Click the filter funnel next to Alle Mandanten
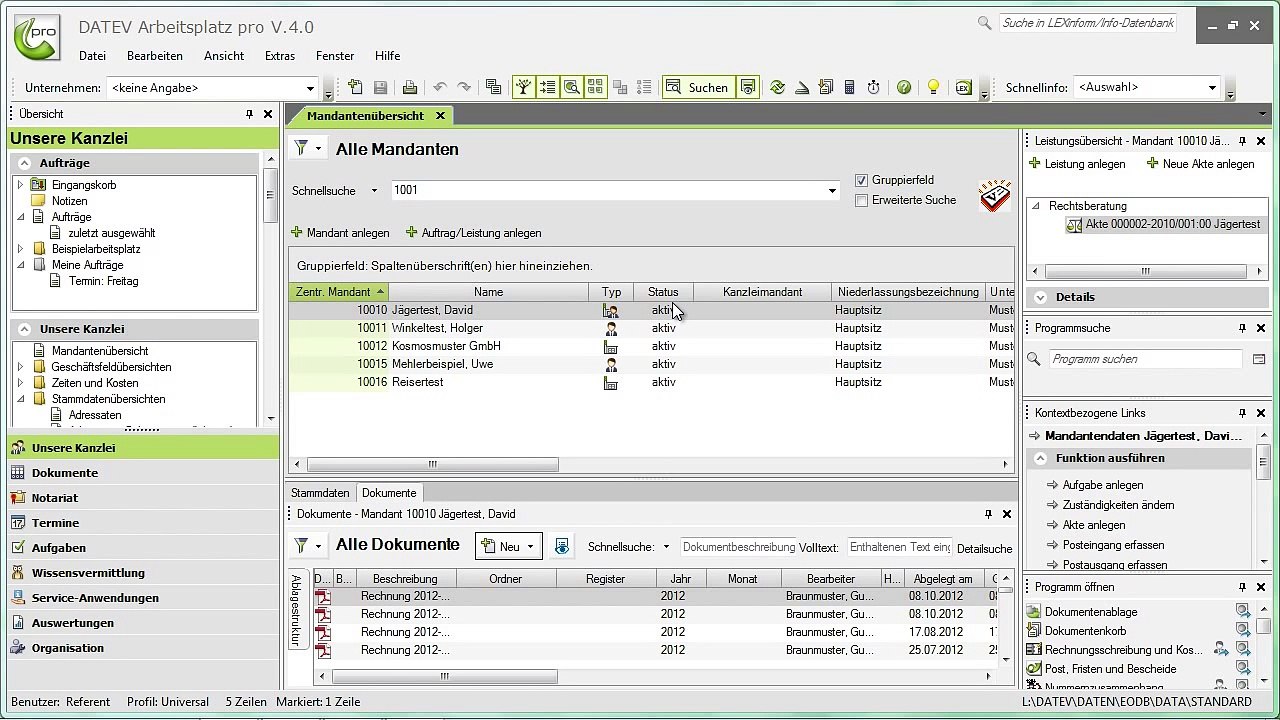 point(301,149)
